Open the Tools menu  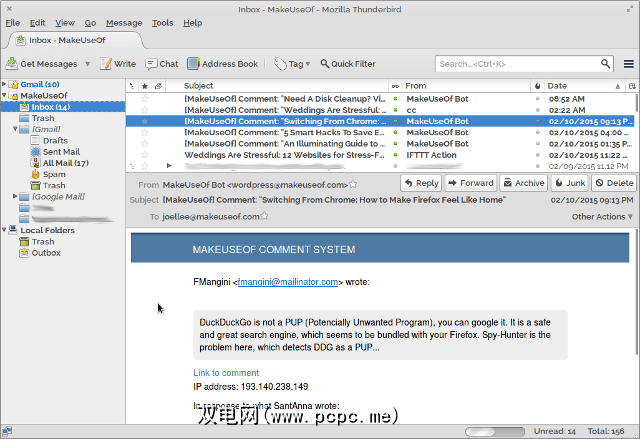162,23
